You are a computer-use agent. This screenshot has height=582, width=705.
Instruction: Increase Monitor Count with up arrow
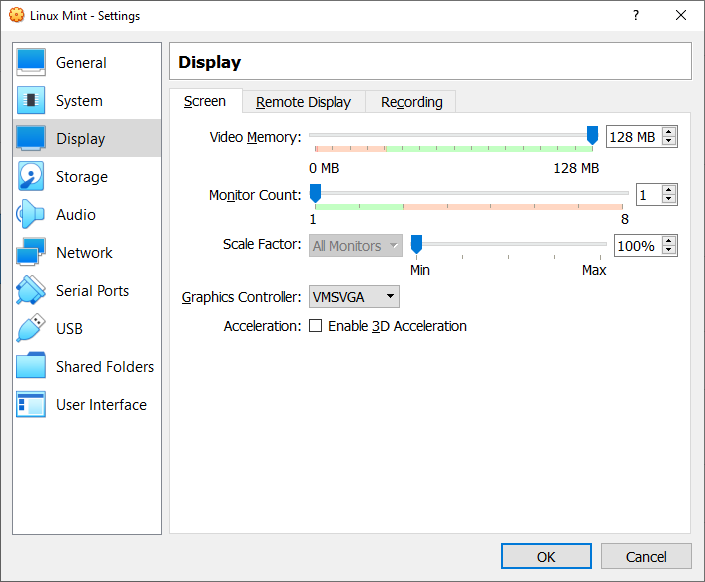[669, 190]
